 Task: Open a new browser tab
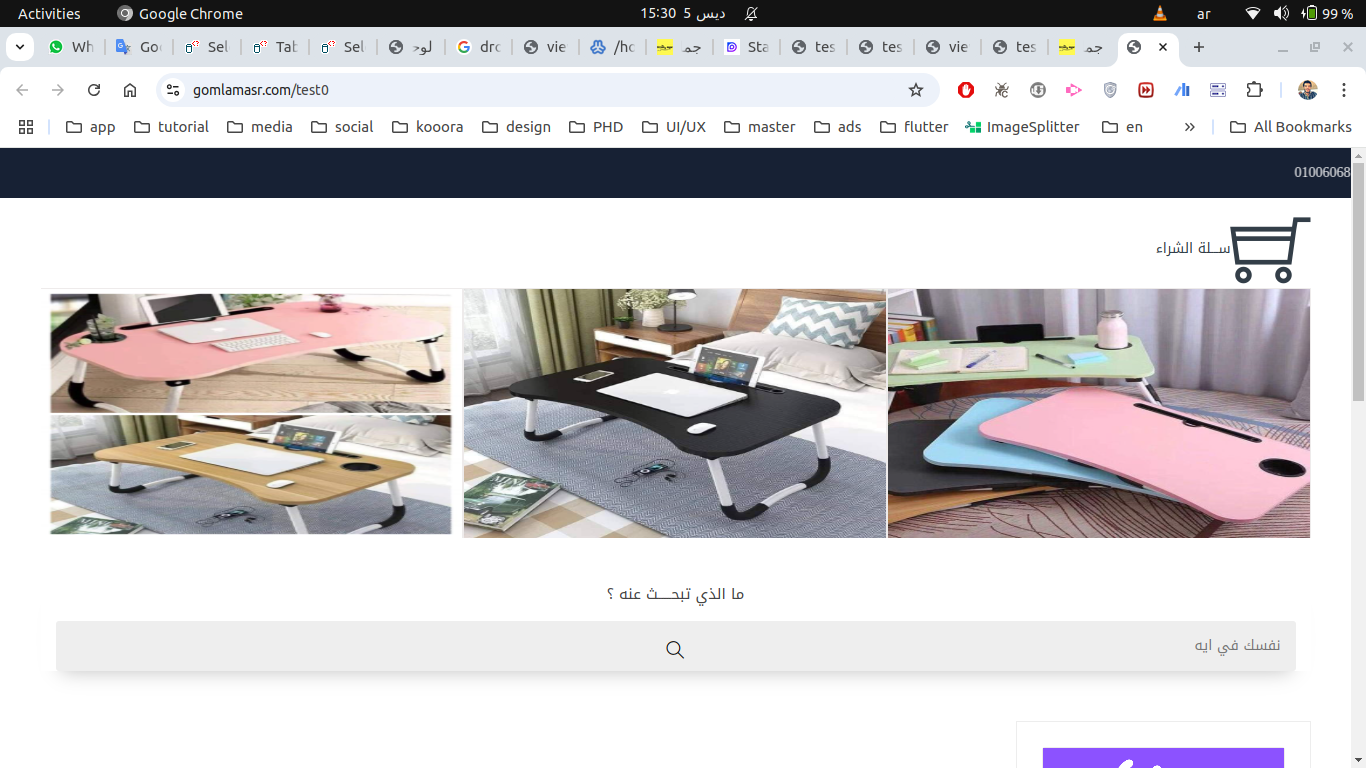click(x=1199, y=47)
